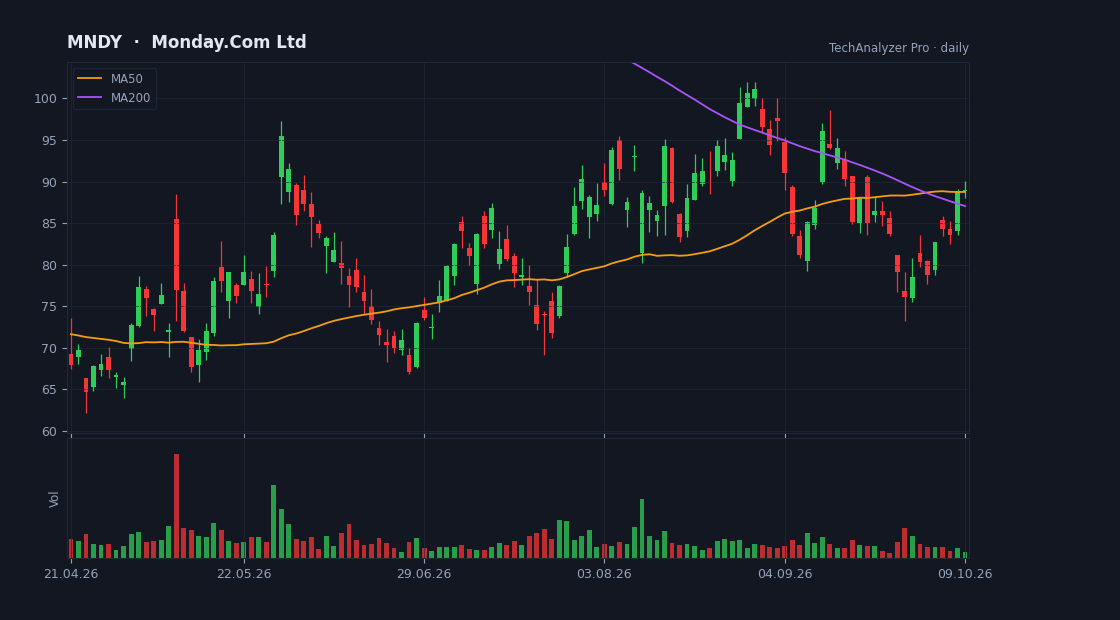Click the 80 price axis label
1120x620 pixels.
51,265
